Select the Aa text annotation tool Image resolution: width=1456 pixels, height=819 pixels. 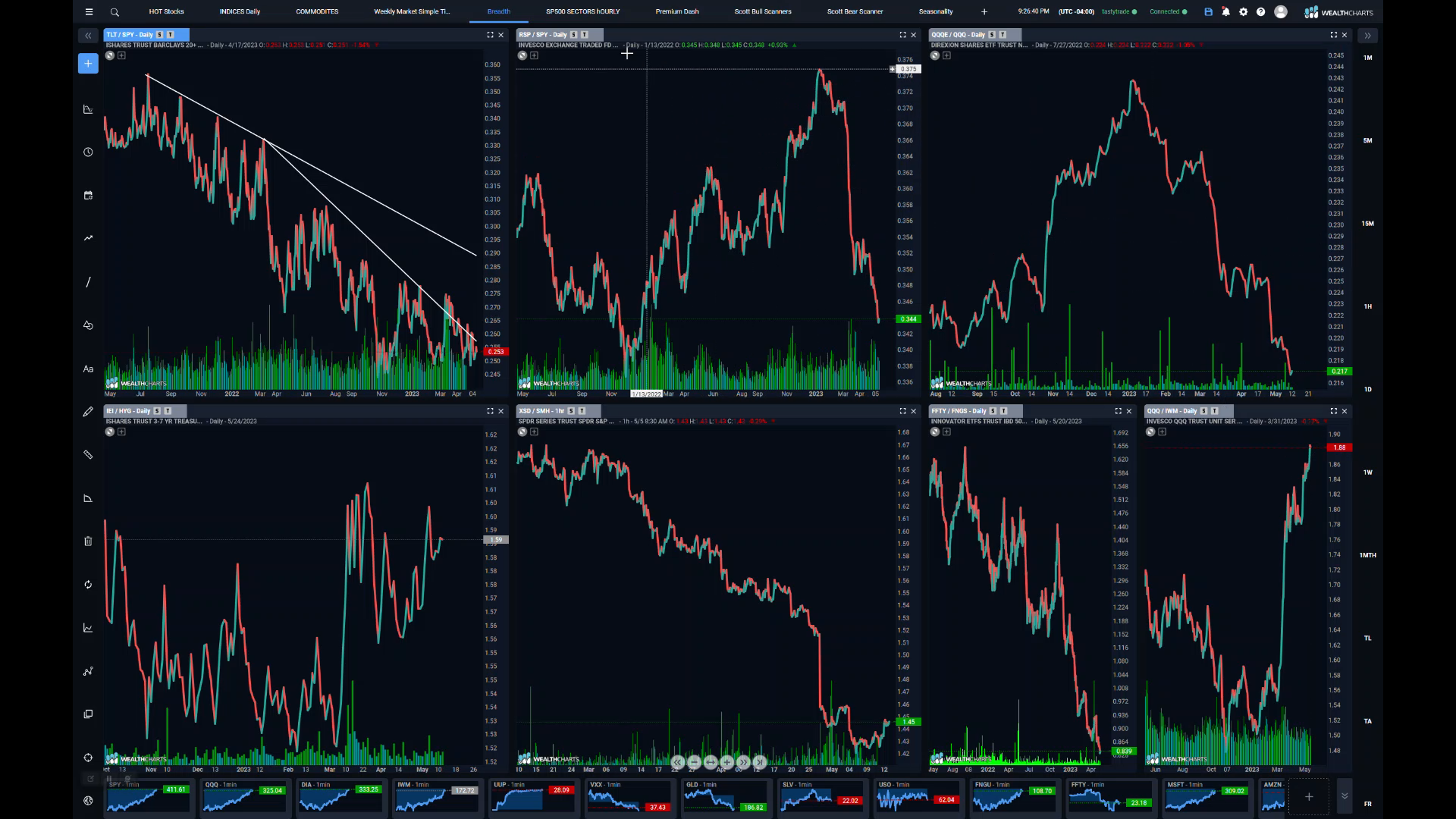click(x=88, y=369)
